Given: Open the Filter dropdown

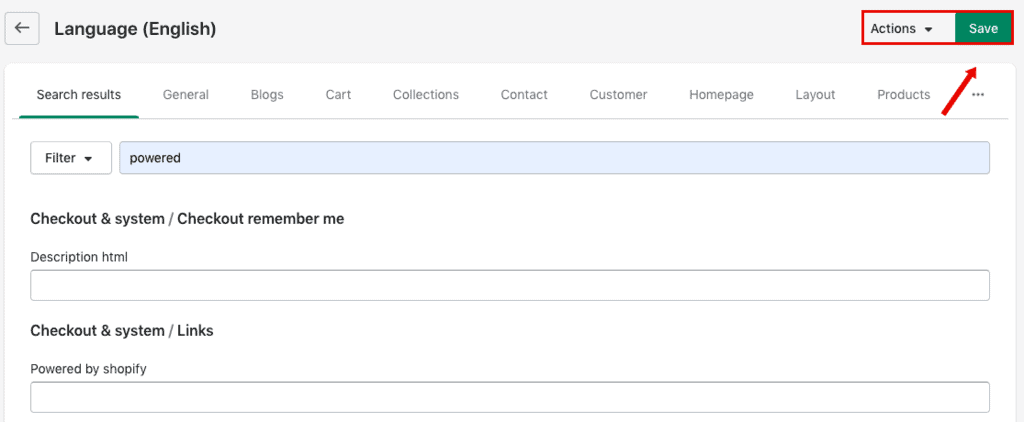Looking at the screenshot, I should (x=70, y=158).
